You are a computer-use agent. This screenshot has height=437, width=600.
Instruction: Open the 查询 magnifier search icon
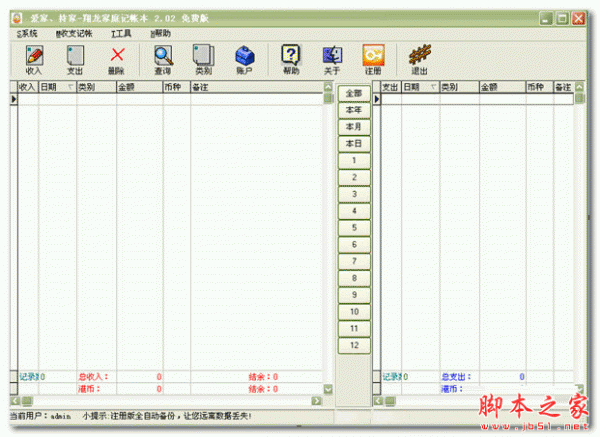(163, 60)
